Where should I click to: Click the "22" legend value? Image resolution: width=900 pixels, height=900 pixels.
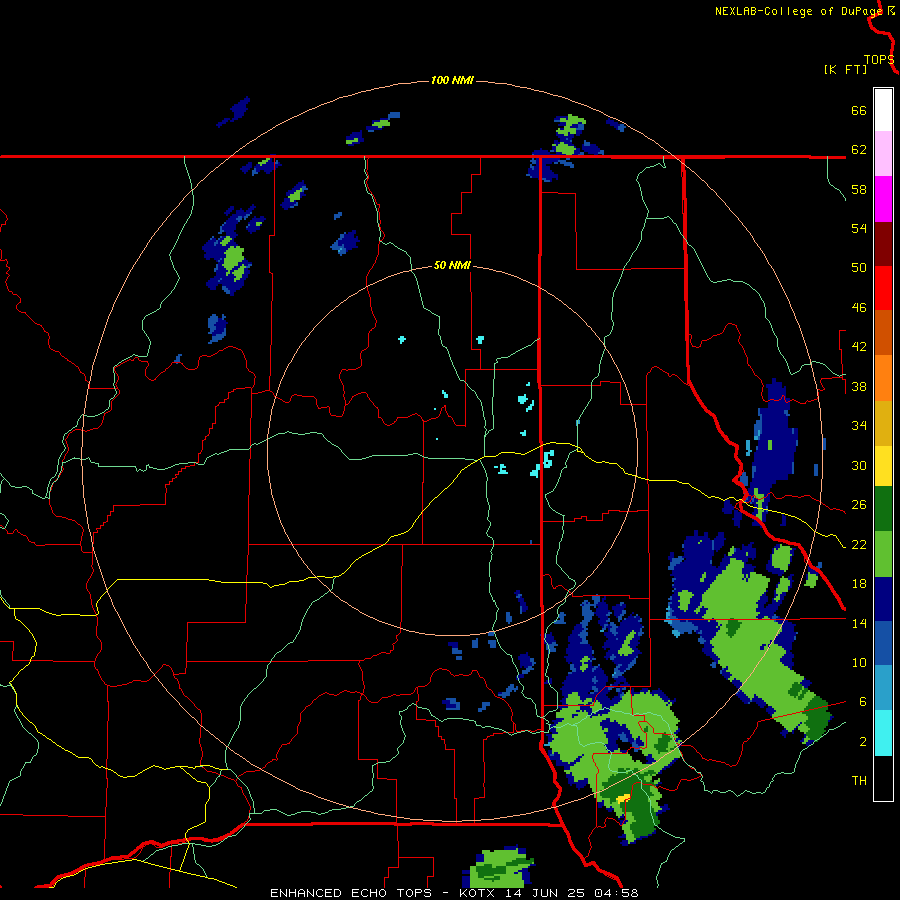(859, 544)
